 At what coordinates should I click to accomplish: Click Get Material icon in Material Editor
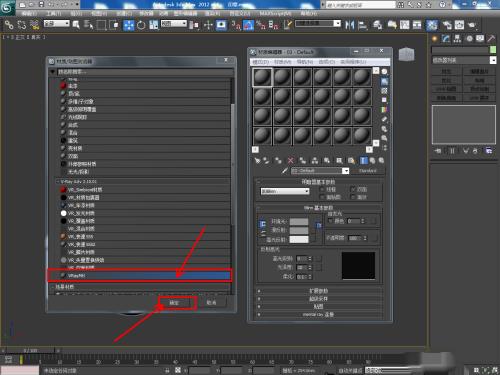(x=257, y=161)
